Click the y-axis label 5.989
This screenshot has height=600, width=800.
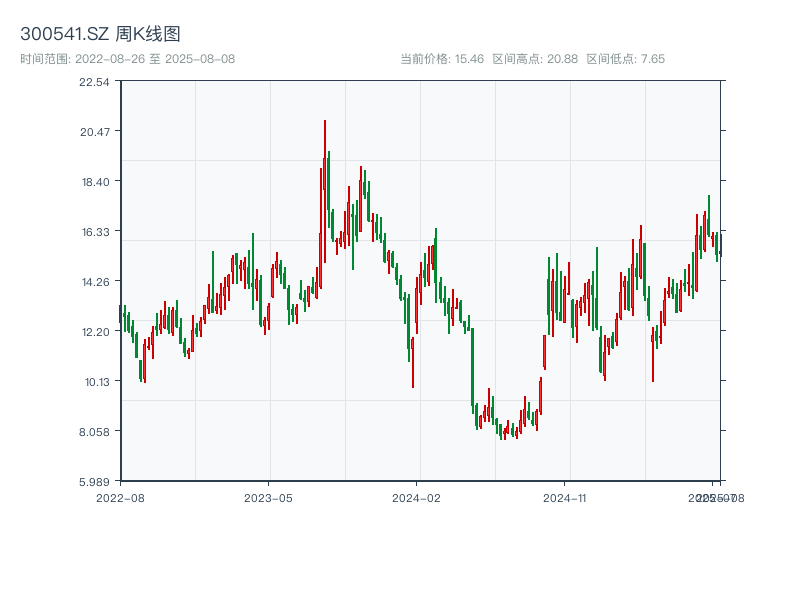coord(94,482)
